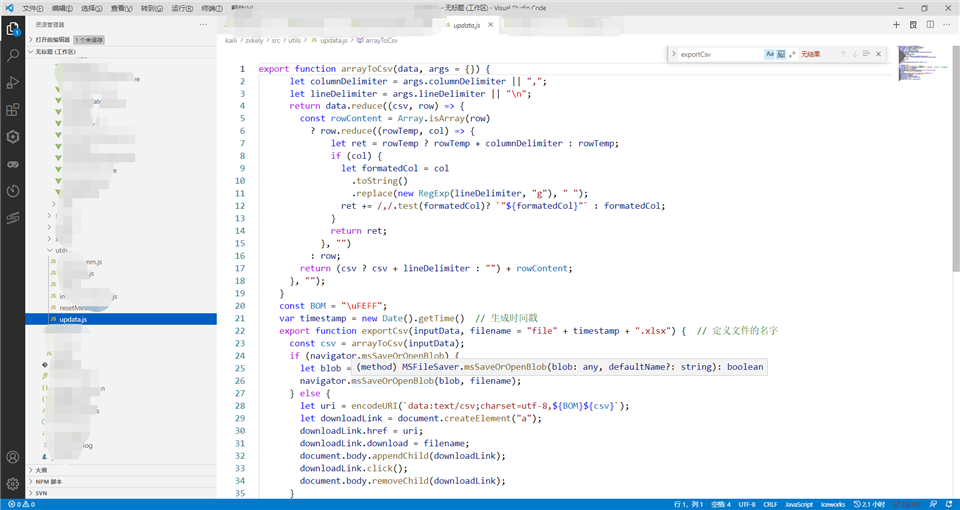The image size is (960, 510).
Task: Switch to the updata.js editor tab
Action: tap(466, 25)
